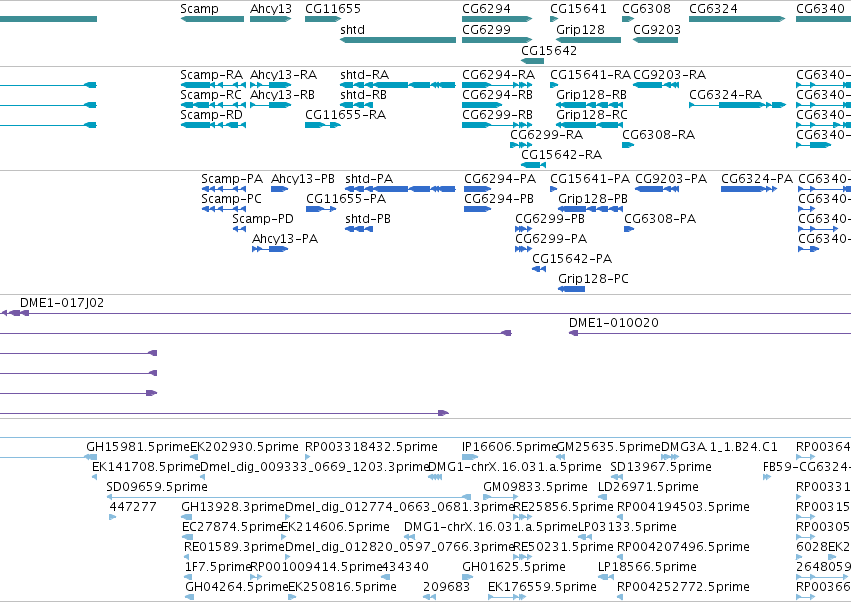Screen dimensions: 851x602
Task: Click the LD26971.5prime EST label
Action: 648,487
